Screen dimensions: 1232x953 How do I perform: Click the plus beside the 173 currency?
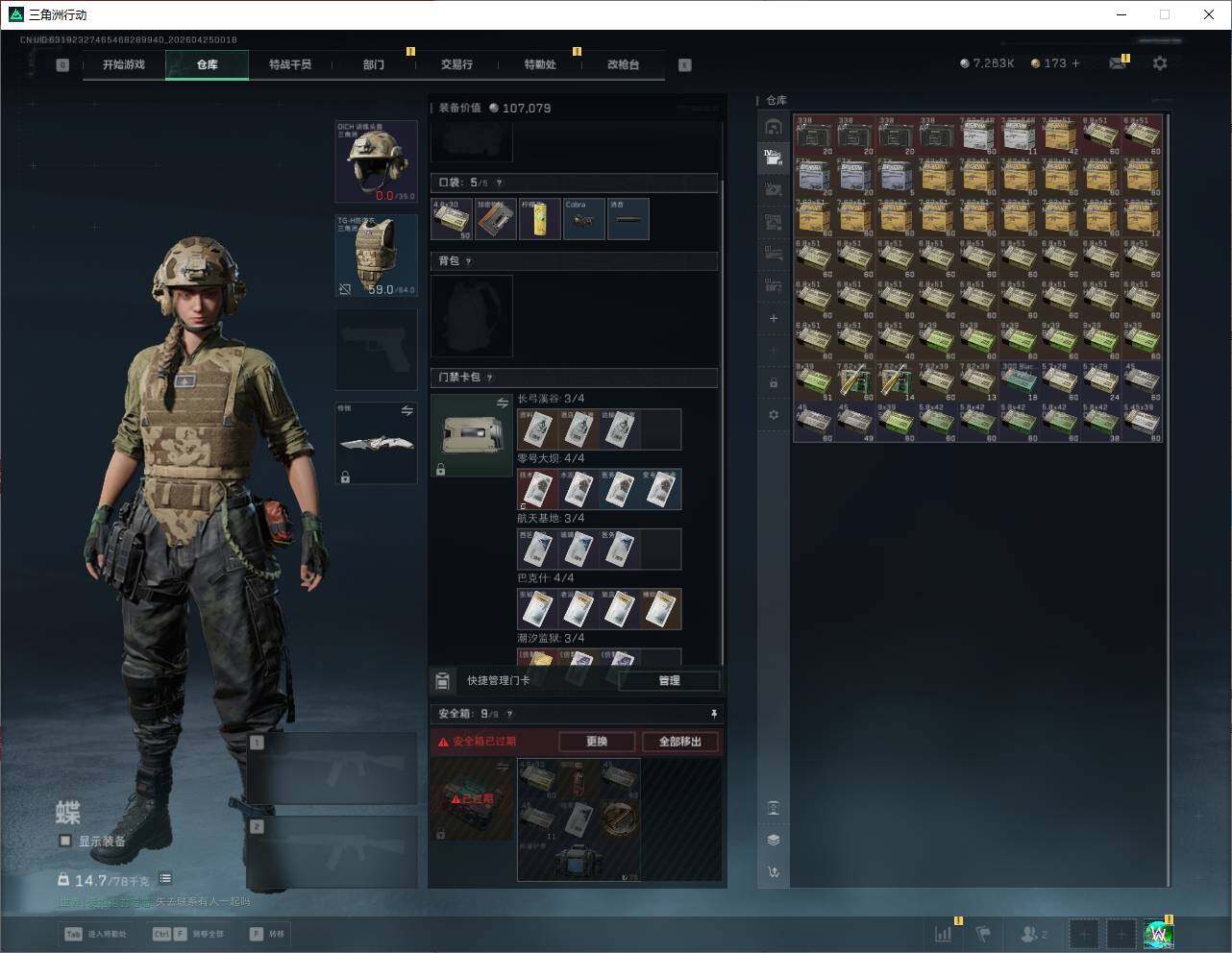click(x=1075, y=63)
